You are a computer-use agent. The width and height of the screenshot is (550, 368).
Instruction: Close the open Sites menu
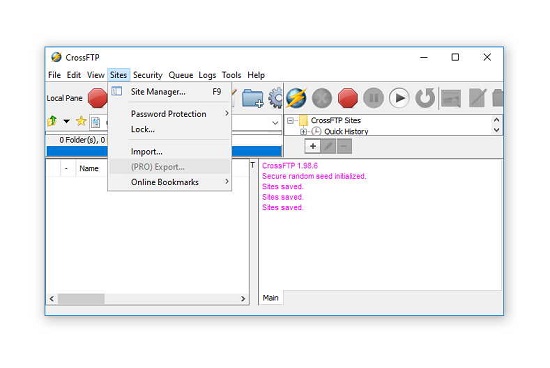pos(119,75)
